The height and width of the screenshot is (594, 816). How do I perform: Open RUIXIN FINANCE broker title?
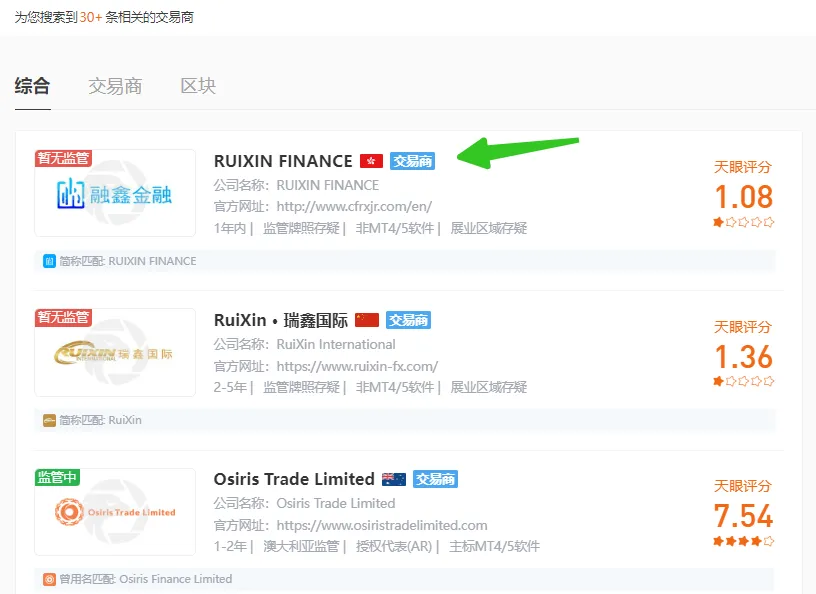(283, 161)
